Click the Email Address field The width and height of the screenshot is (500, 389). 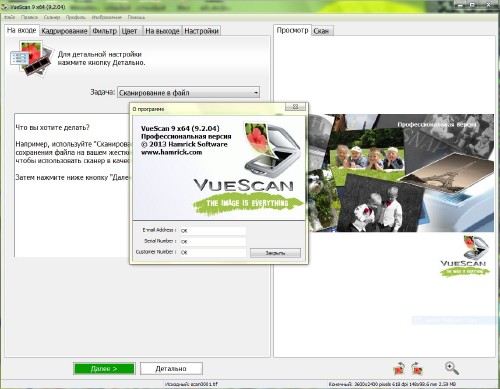tap(213, 230)
